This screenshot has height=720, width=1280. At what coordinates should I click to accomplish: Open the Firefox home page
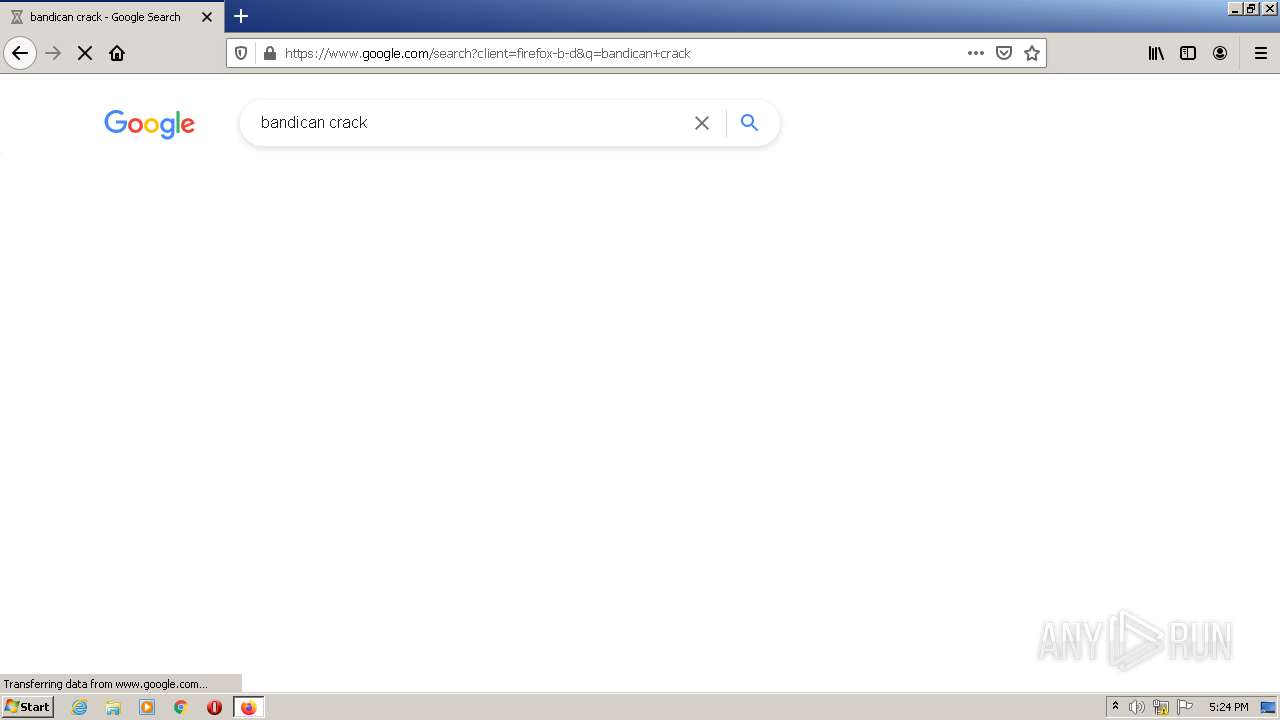tap(117, 53)
